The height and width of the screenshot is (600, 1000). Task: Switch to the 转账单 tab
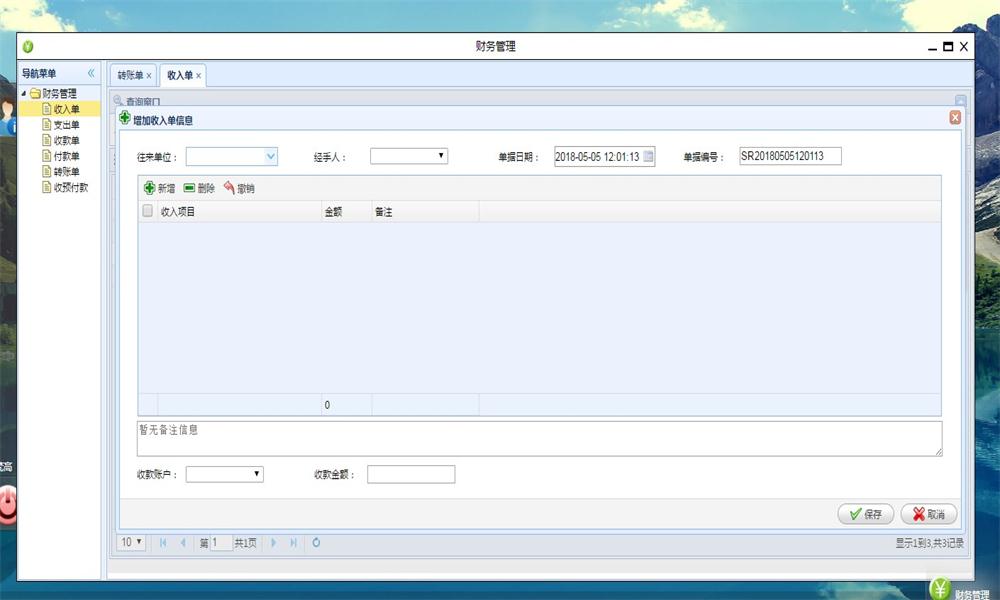129,75
